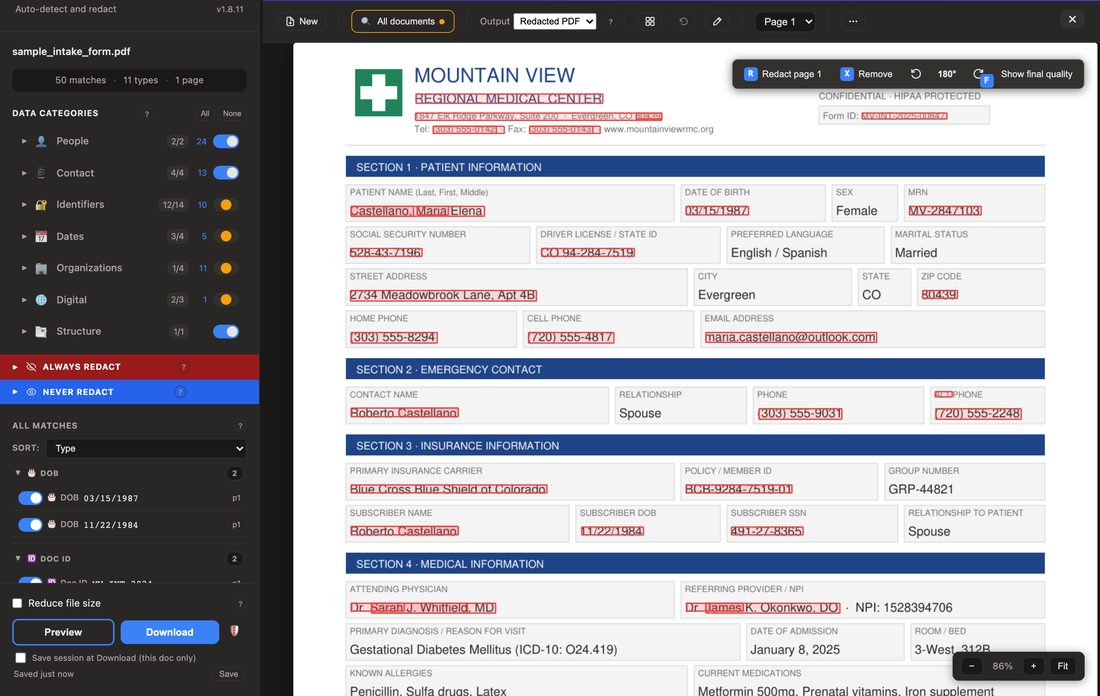Toggle the People category switch
1100x696 pixels.
click(x=226, y=141)
